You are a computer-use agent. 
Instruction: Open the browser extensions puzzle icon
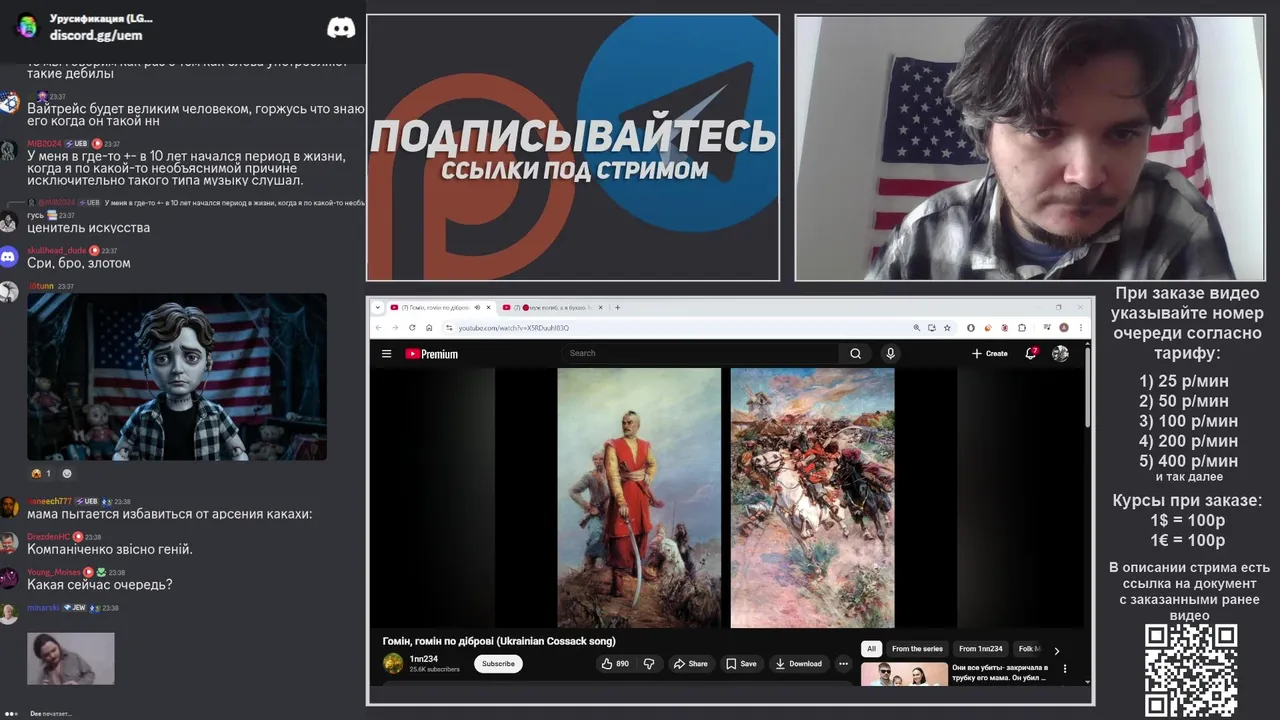pos(1021,328)
